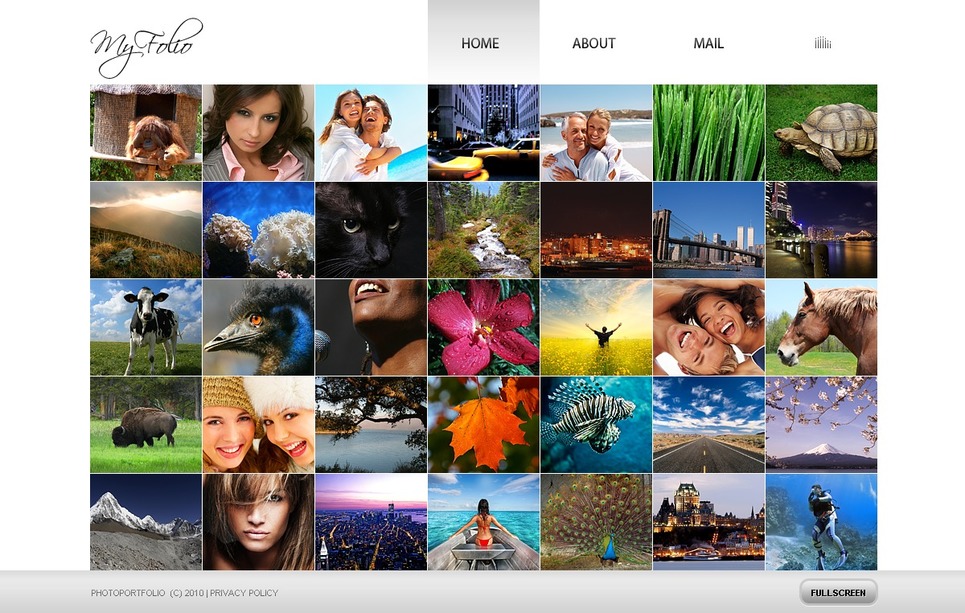Go to the ABOUT page

[594, 44]
